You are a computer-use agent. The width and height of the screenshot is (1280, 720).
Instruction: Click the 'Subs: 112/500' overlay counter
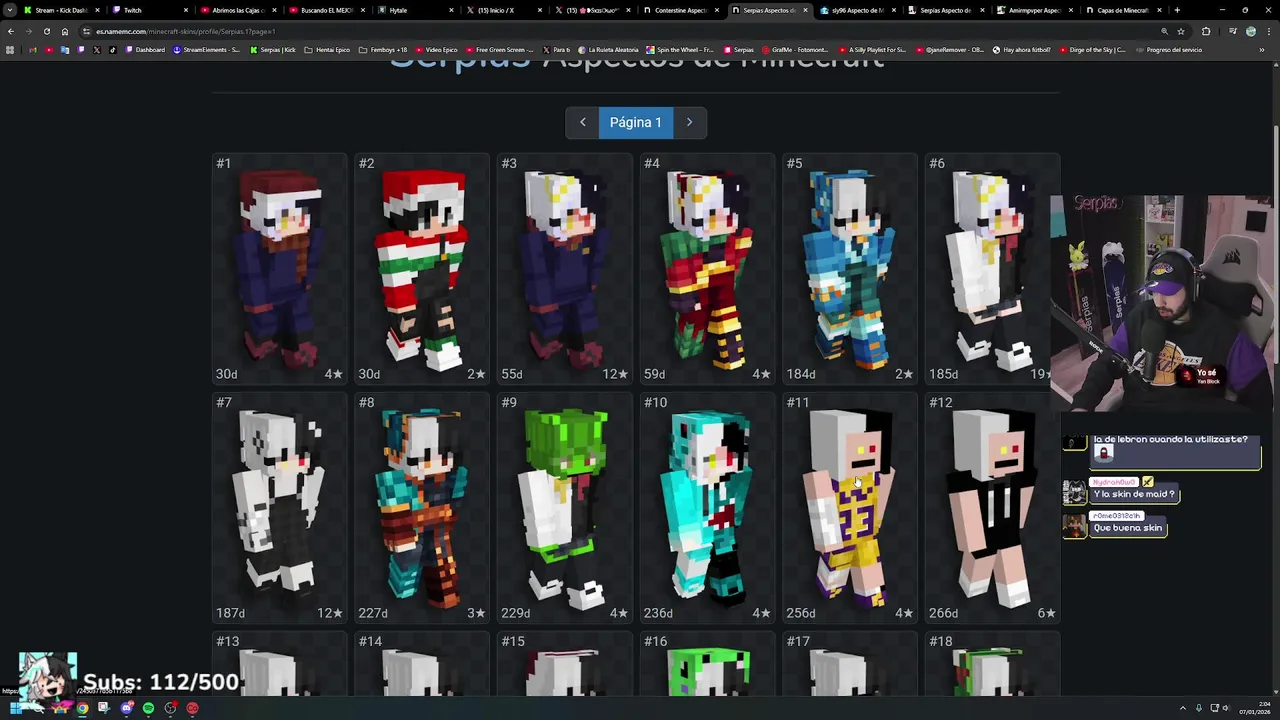pos(161,683)
